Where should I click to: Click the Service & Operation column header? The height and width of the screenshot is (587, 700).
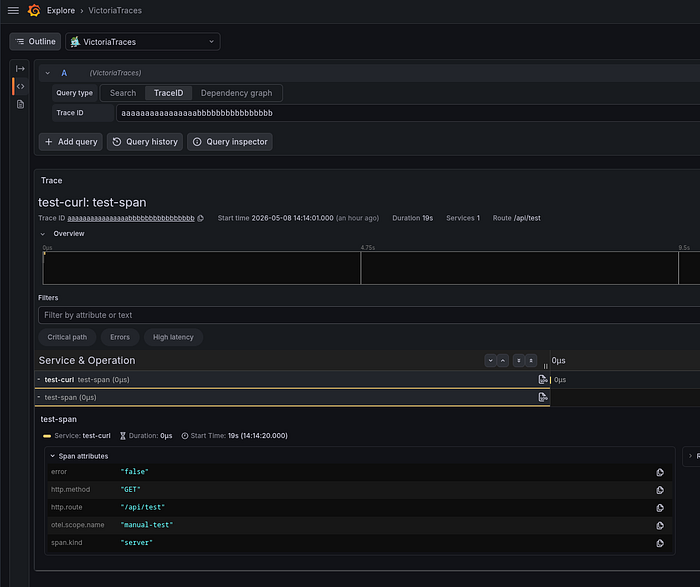87,361
